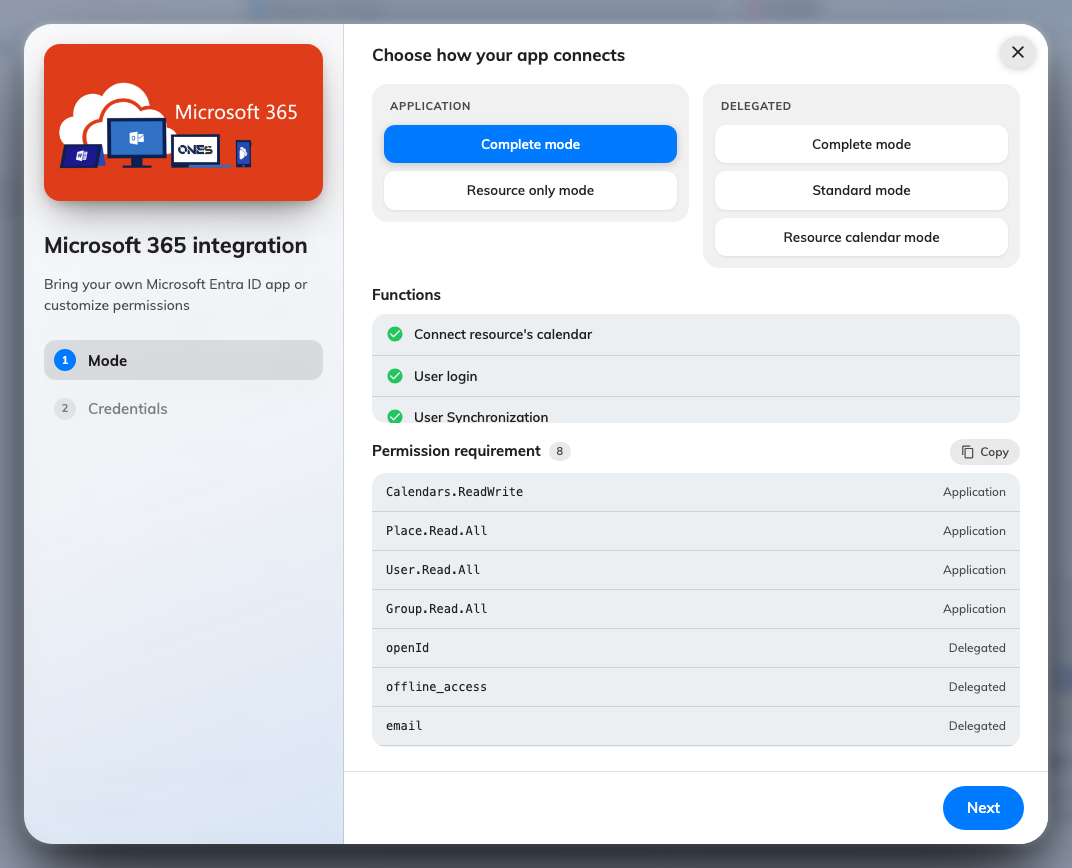1072x868 pixels.
Task: Choose Resource calendar mode
Action: coord(861,237)
